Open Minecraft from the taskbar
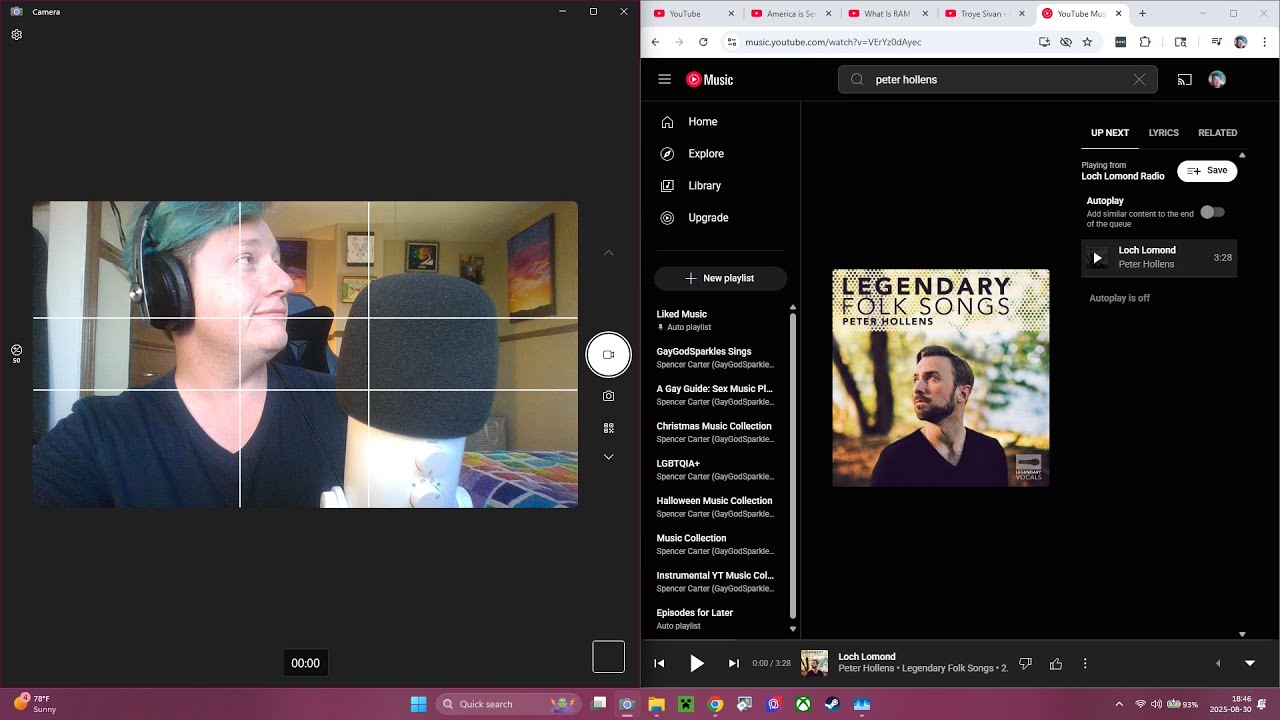The height and width of the screenshot is (720, 1280). (x=686, y=704)
